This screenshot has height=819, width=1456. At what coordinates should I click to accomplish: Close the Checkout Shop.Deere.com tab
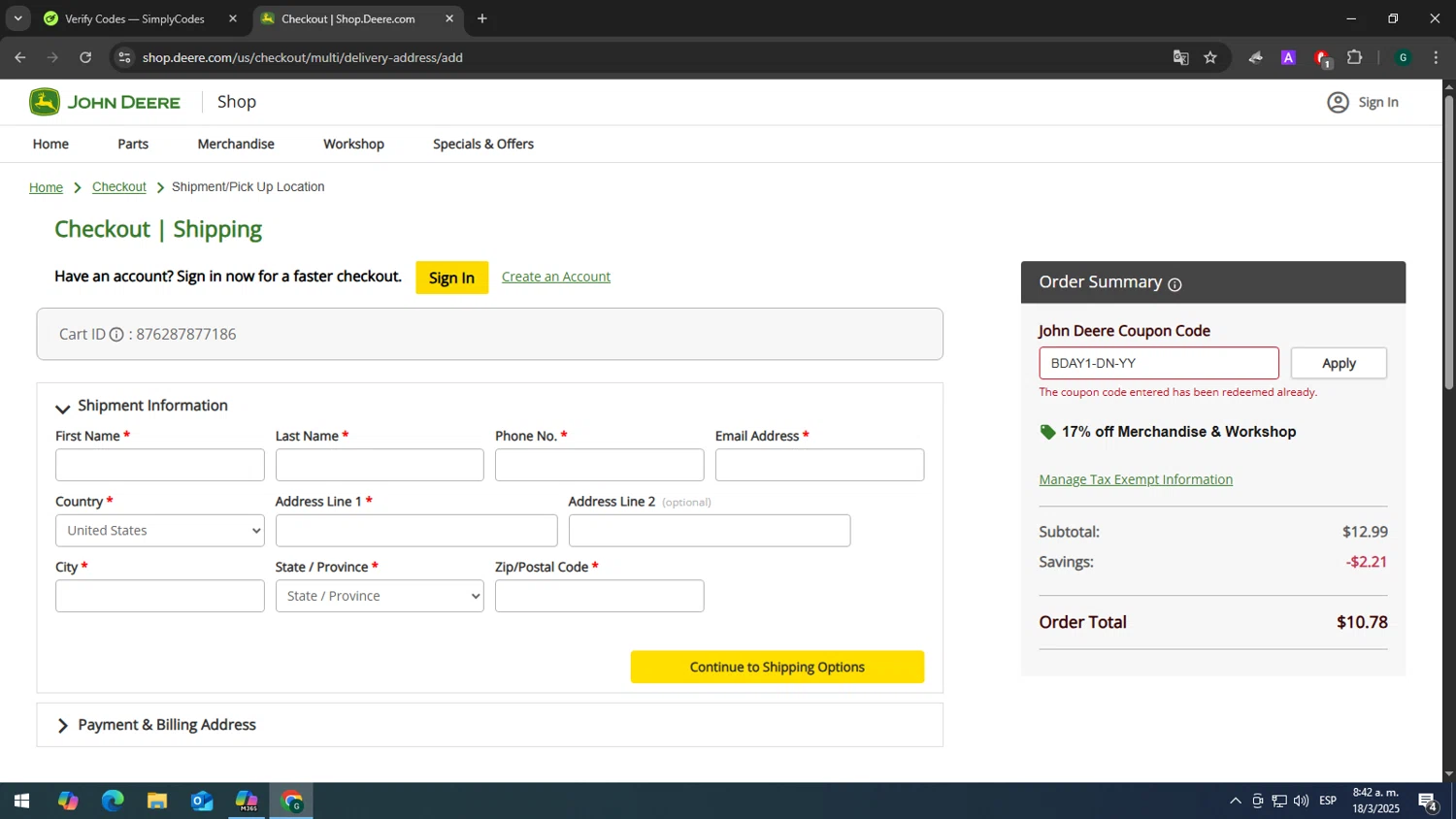point(449,18)
